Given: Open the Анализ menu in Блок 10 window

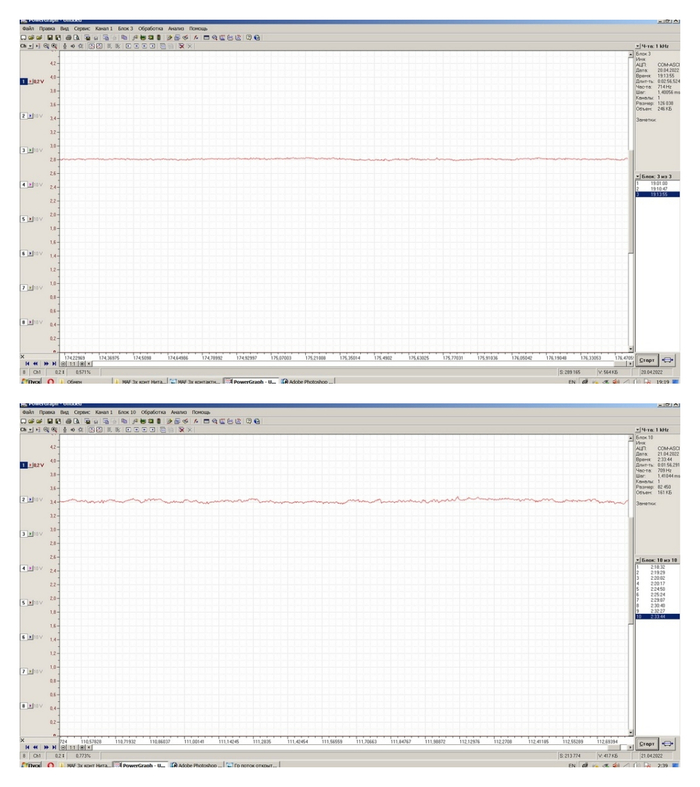Looking at the screenshot, I should coord(179,413).
